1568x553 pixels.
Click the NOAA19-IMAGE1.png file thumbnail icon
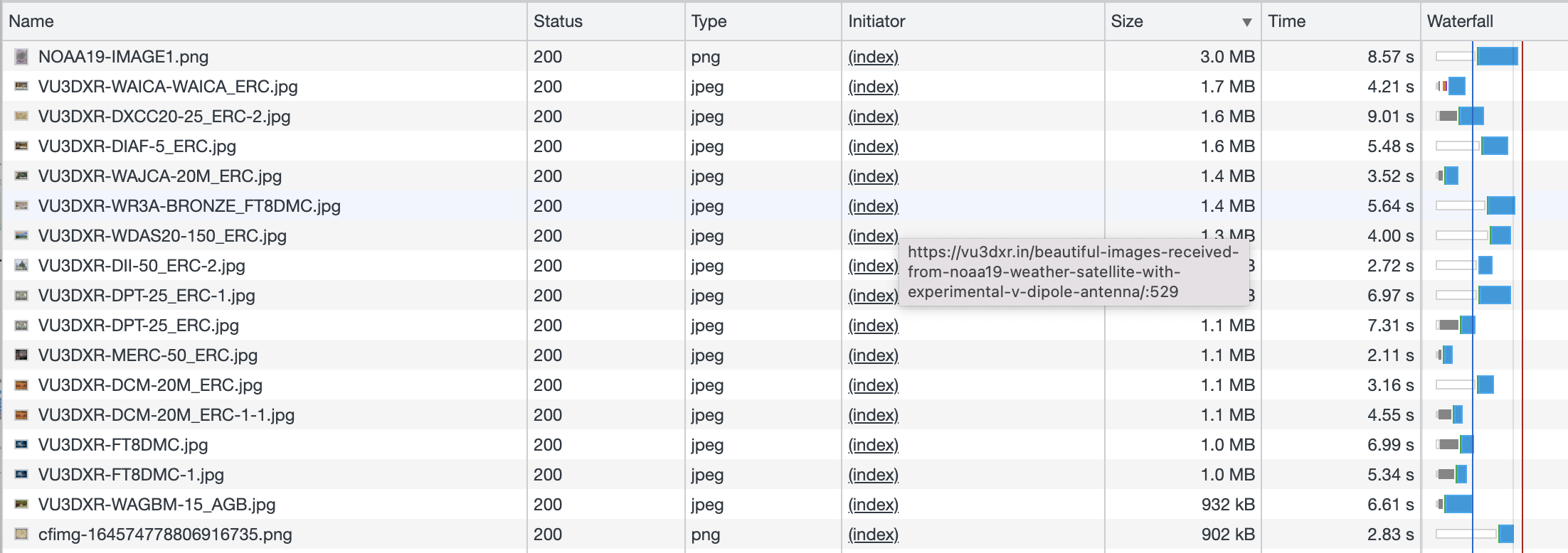pos(22,57)
